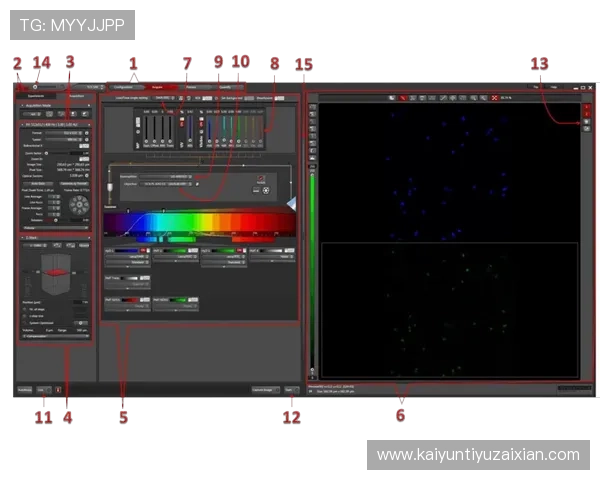
Task: Click the top red icon on viewer's right edge
Action: click(587, 106)
